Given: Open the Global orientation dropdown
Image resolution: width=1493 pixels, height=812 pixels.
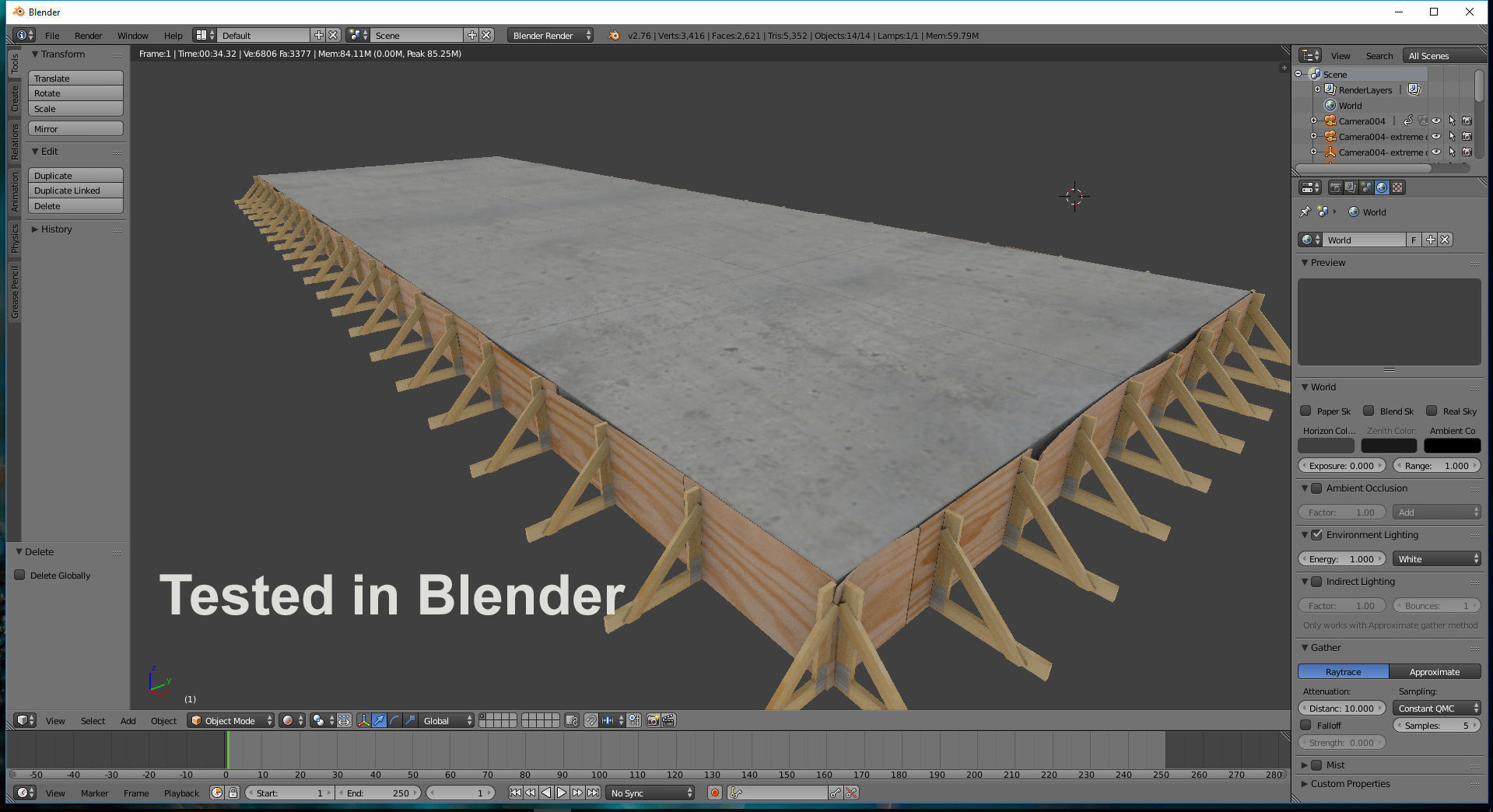Looking at the screenshot, I should (x=446, y=720).
